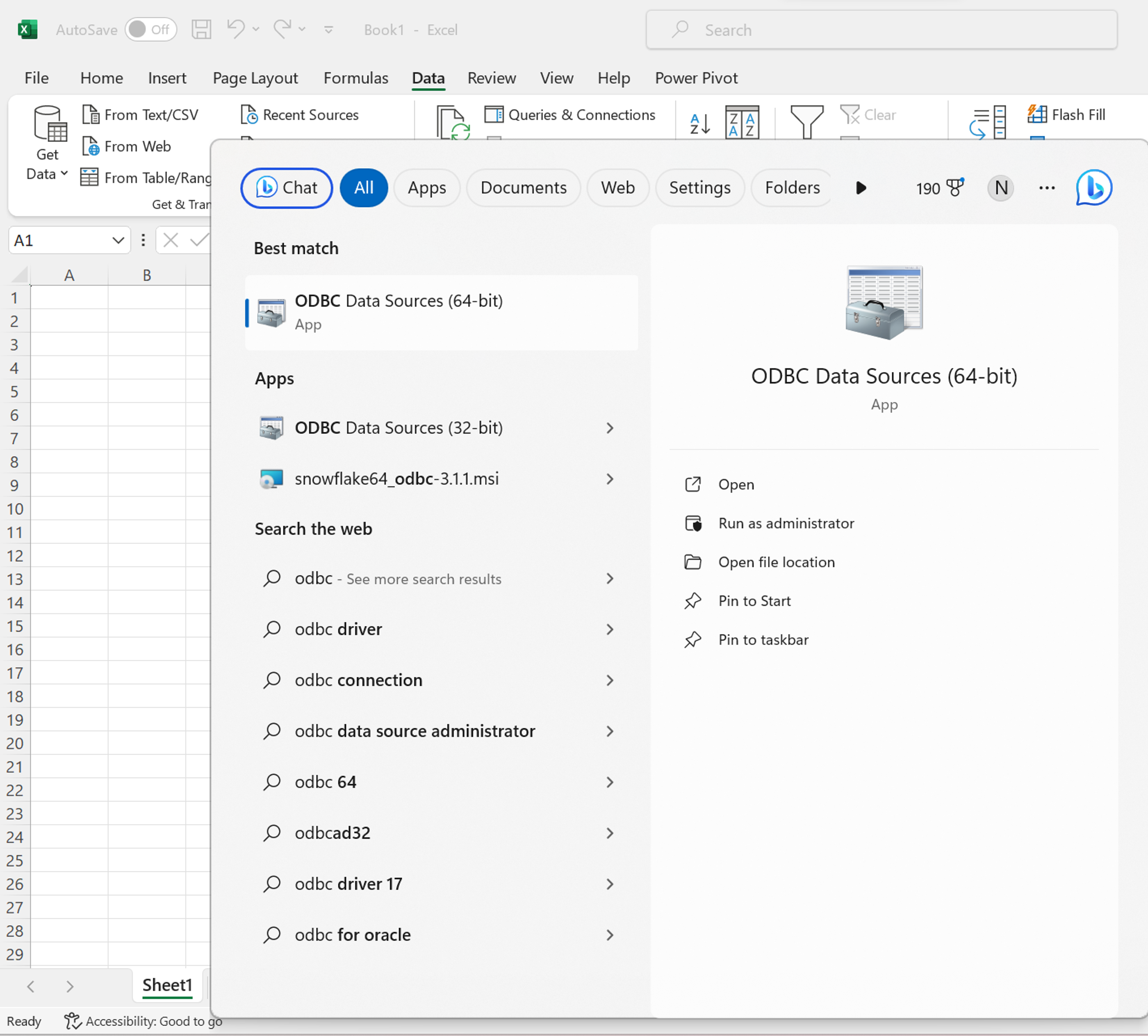This screenshot has width=1148, height=1036.
Task: Click the Select All corner triangle
Action: (19, 276)
